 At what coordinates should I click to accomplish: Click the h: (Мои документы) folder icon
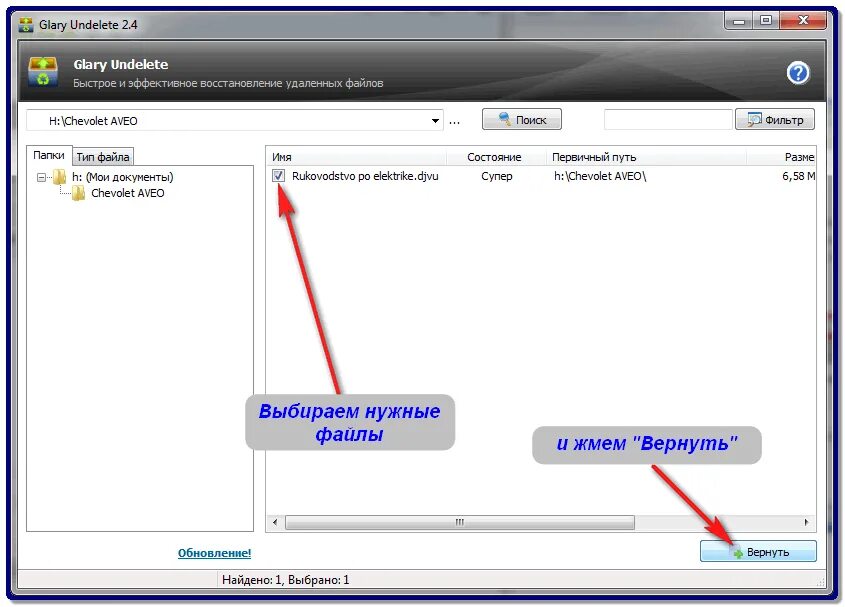click(59, 177)
